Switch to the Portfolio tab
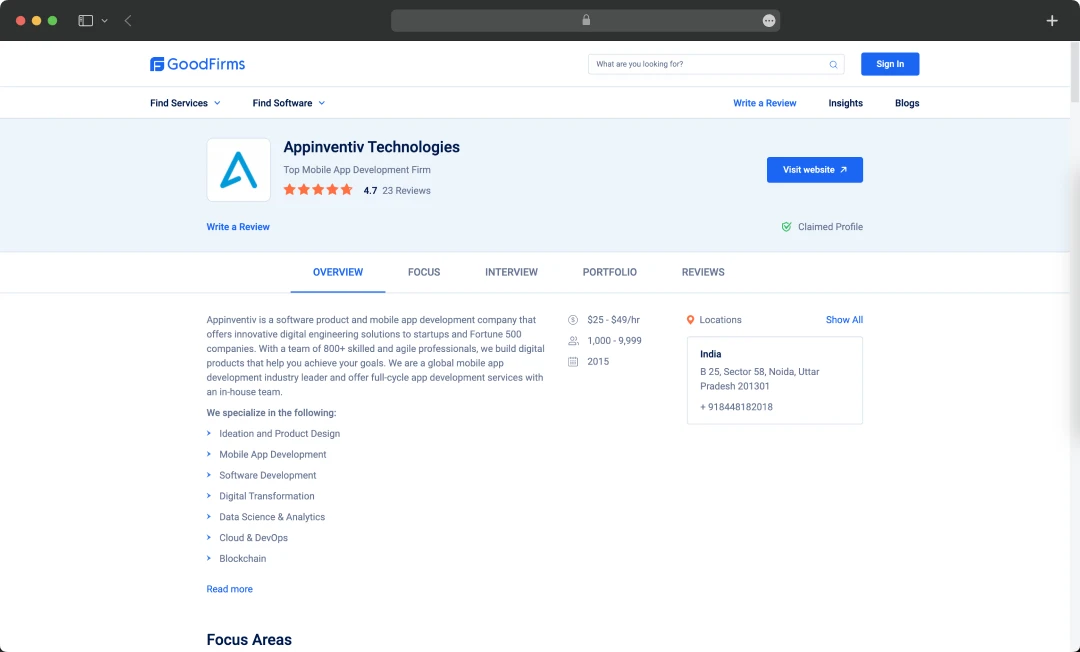The width and height of the screenshot is (1080, 652). coord(610,273)
